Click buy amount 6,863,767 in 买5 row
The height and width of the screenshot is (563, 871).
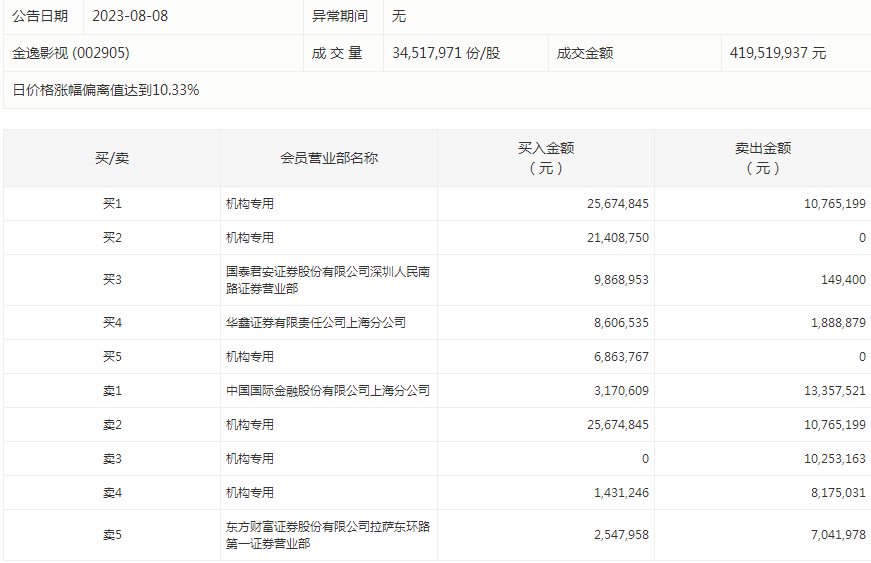[x=616, y=357]
